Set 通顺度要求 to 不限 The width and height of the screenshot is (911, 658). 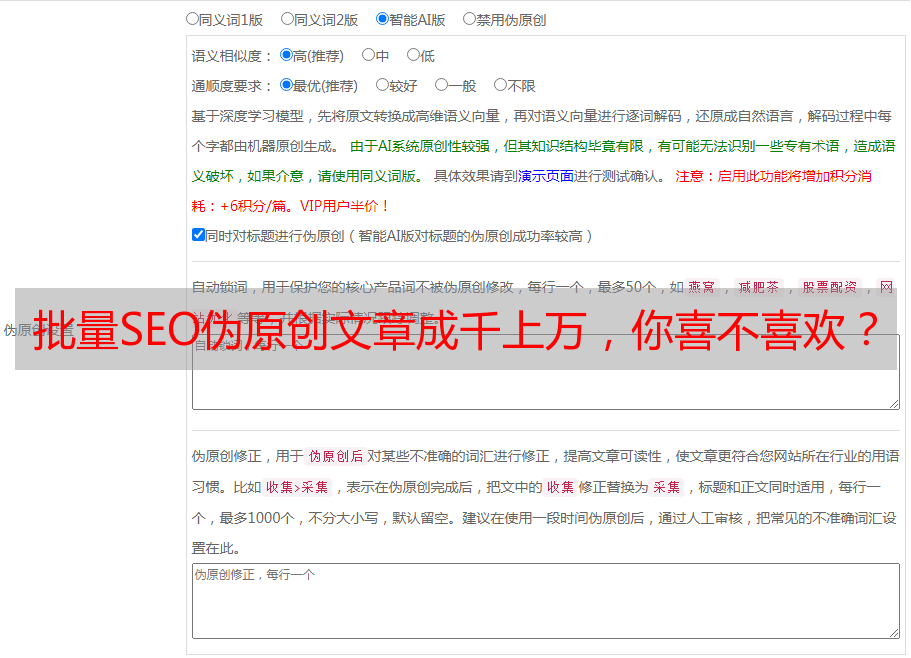click(500, 85)
